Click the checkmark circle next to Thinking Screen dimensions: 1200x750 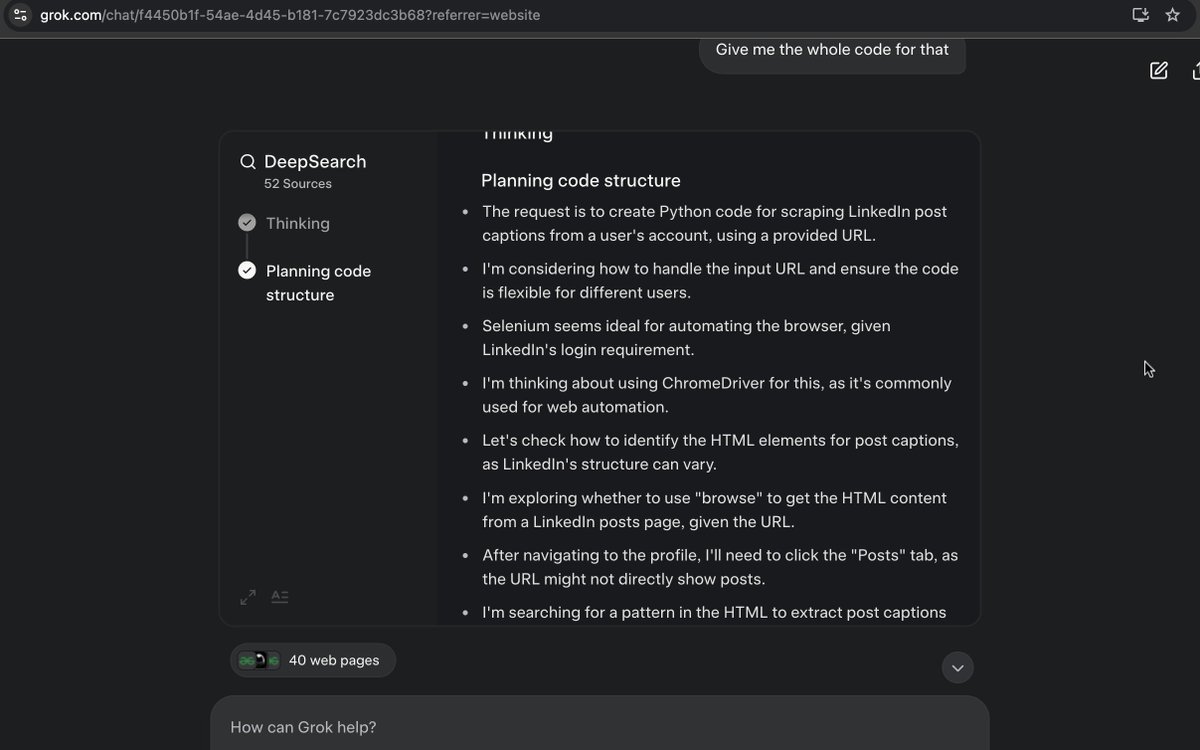click(x=247, y=223)
